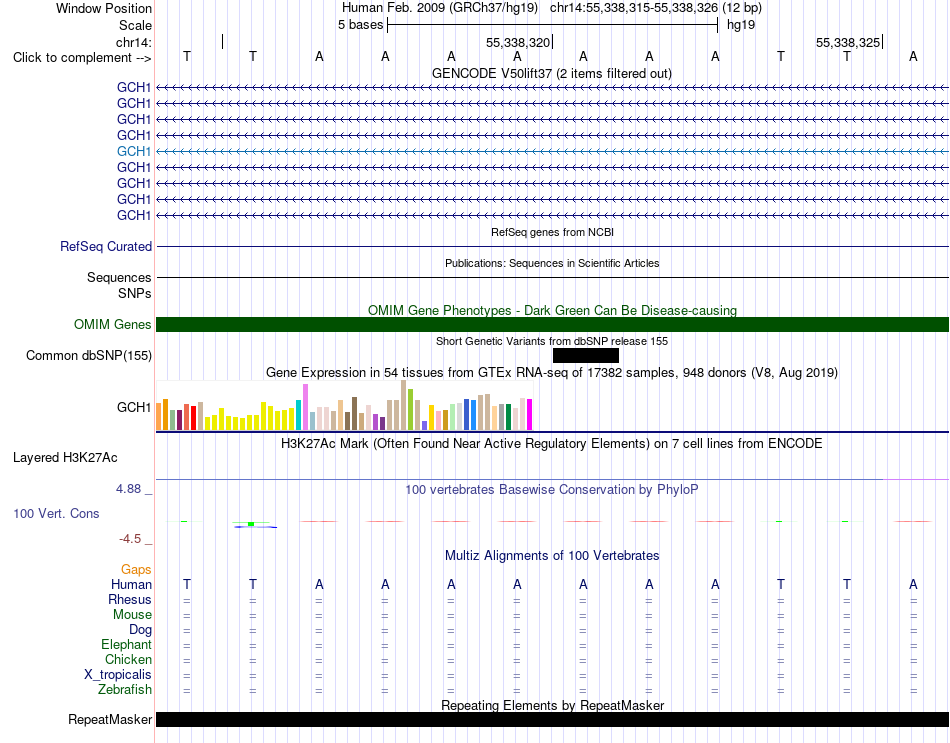
Task: Click the -4.5 lower conservation value
Action: coord(130,539)
